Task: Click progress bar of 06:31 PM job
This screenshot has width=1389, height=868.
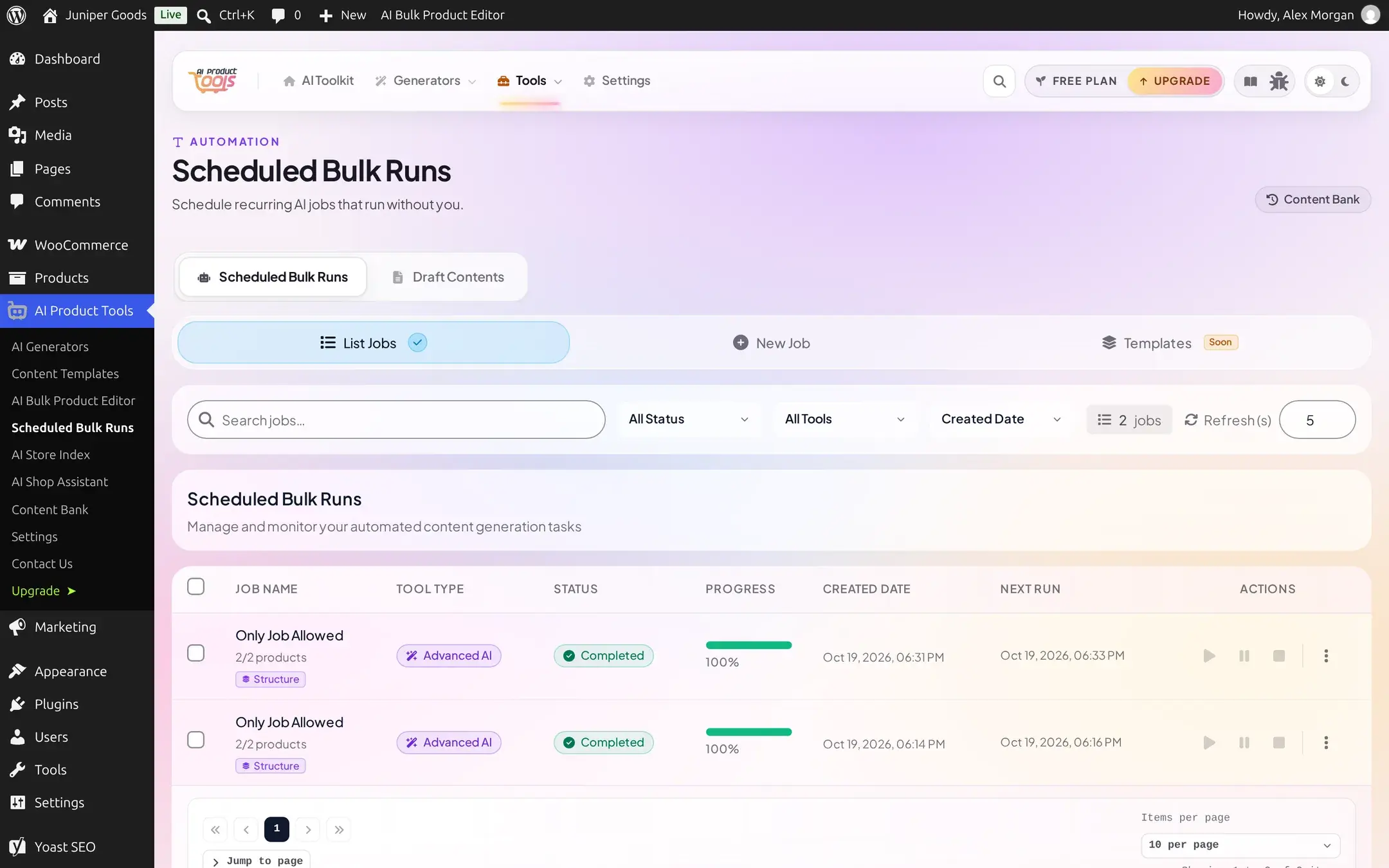Action: coord(749,645)
